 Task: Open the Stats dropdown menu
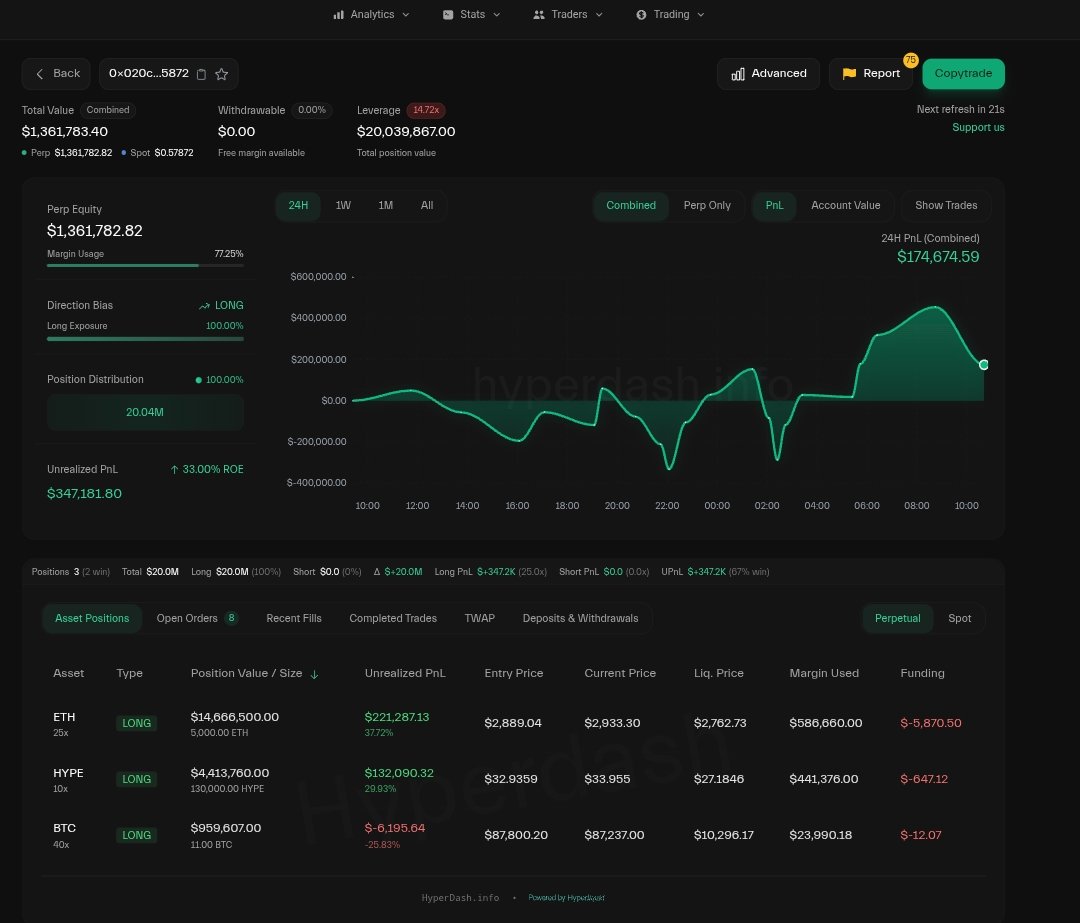pyautogui.click(x=496, y=15)
